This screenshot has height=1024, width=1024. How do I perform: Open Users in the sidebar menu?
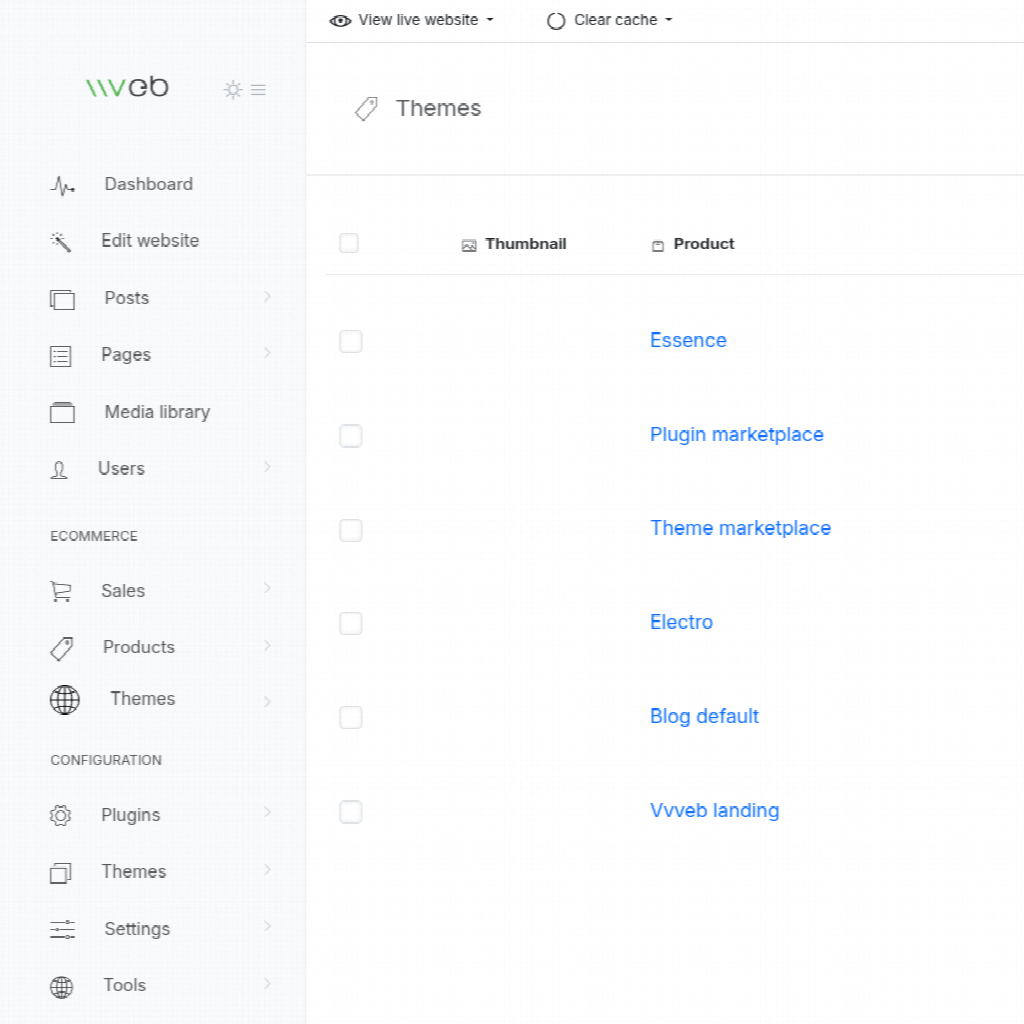point(121,469)
